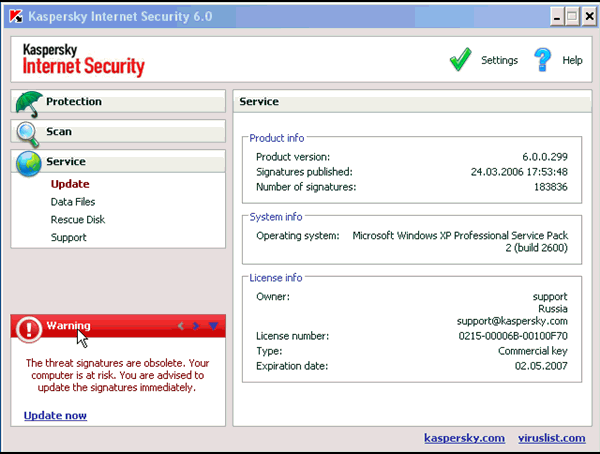This screenshot has height=454, width=600.
Task: Click the System info group label
Action: 276,217
